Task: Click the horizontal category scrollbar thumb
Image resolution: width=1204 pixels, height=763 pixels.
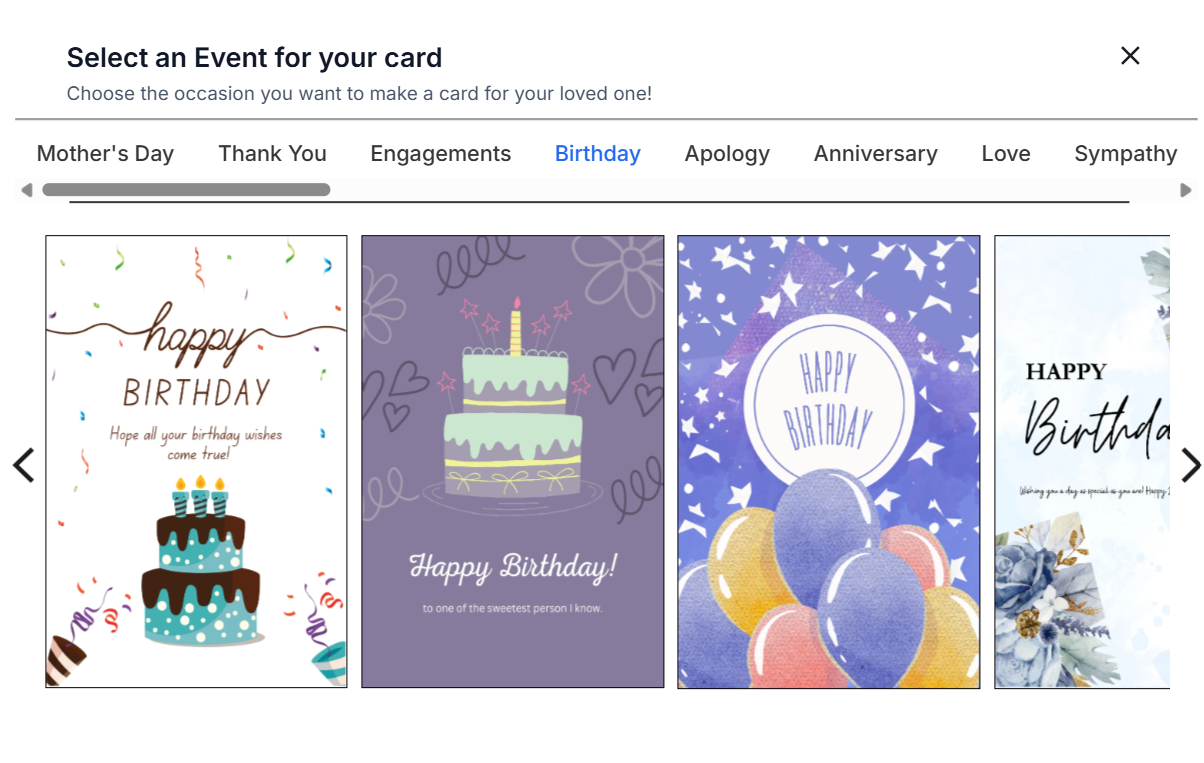Action: coord(186,190)
